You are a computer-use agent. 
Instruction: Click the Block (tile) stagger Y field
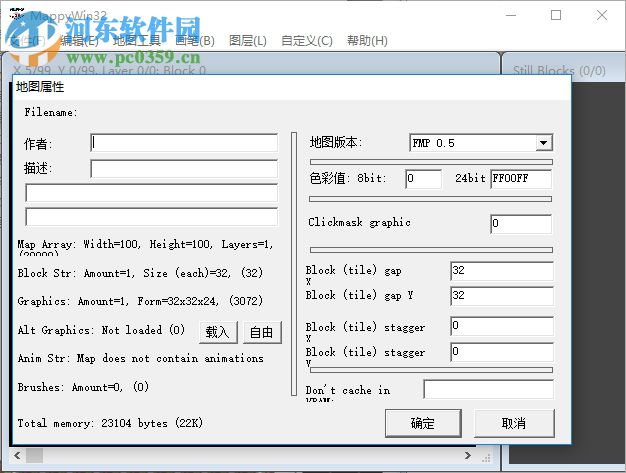point(502,352)
